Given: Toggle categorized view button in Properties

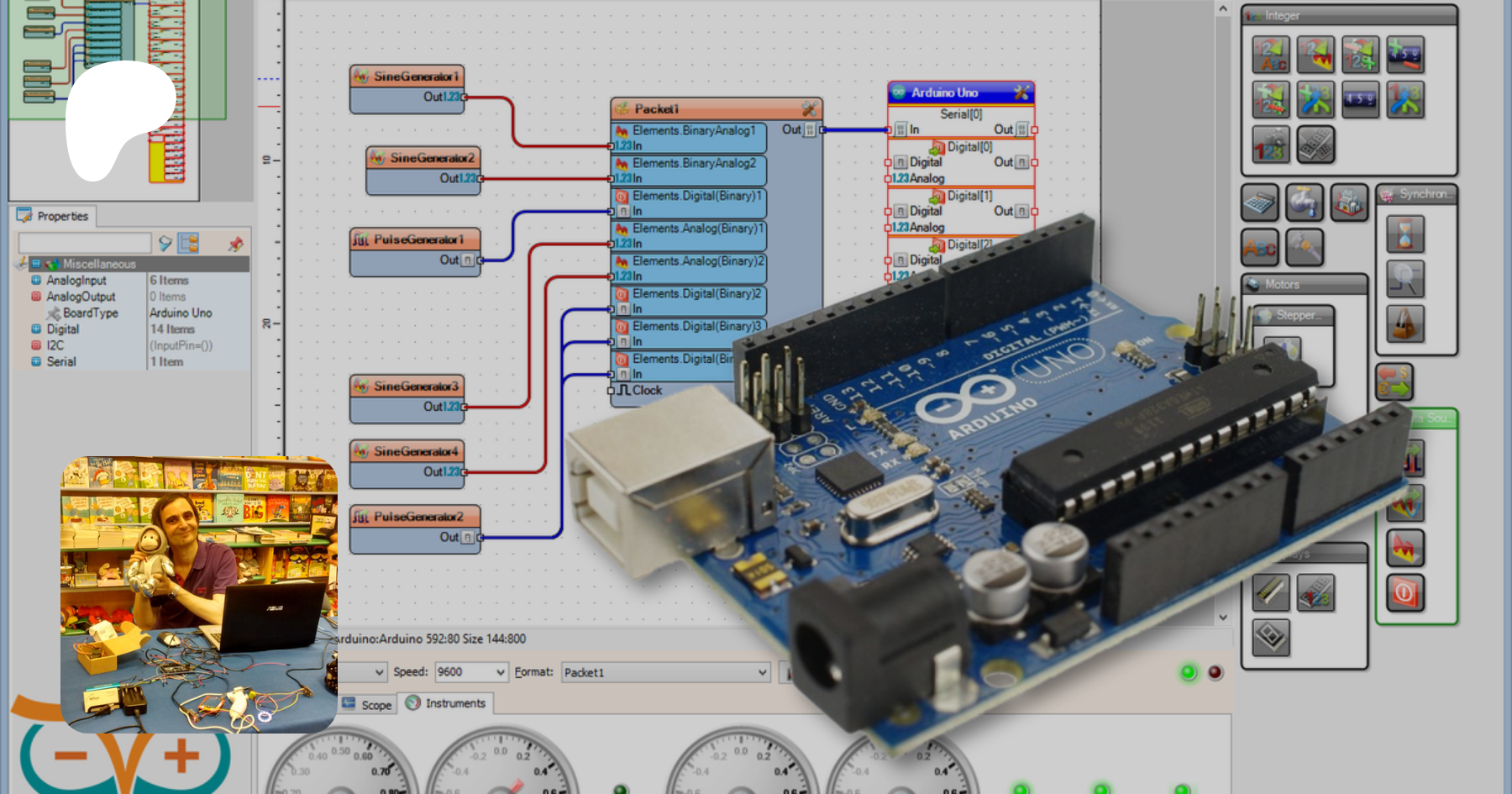Looking at the screenshot, I should [189, 244].
